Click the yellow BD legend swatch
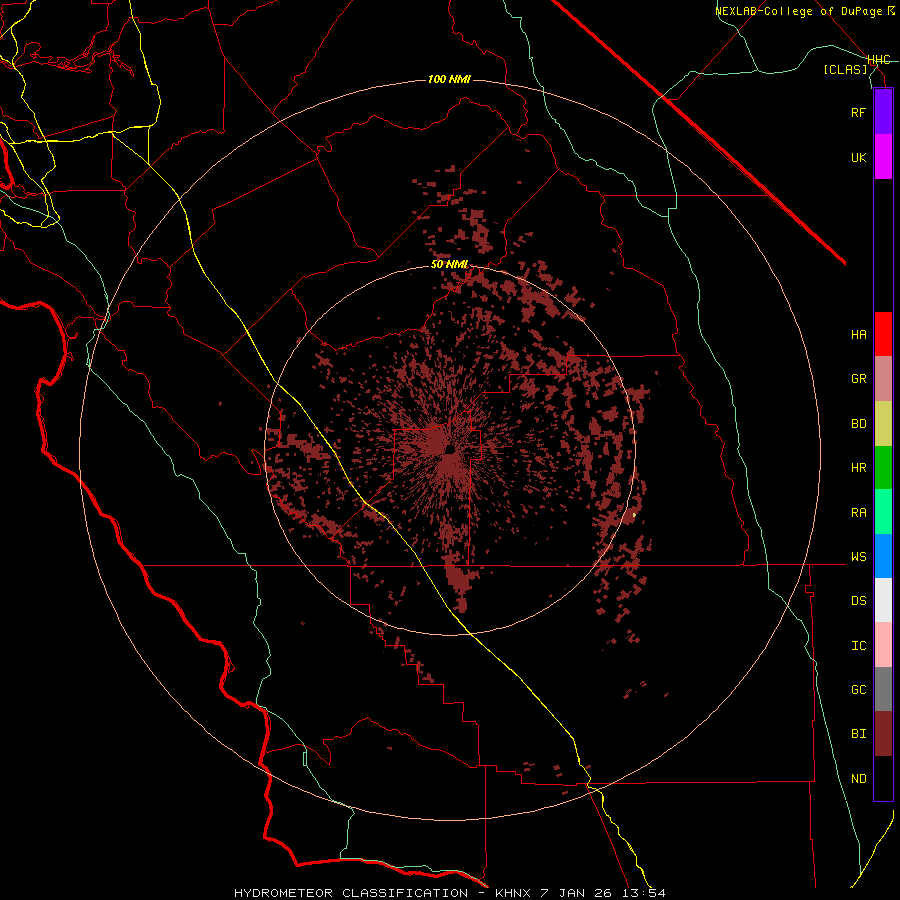900x900 pixels. click(883, 424)
